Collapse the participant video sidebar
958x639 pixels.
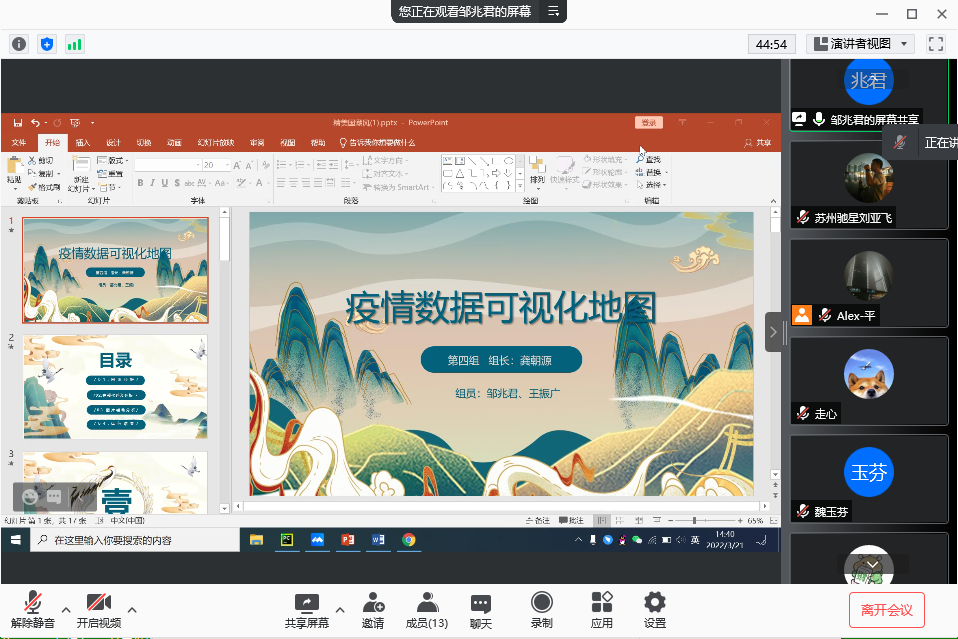pos(774,332)
